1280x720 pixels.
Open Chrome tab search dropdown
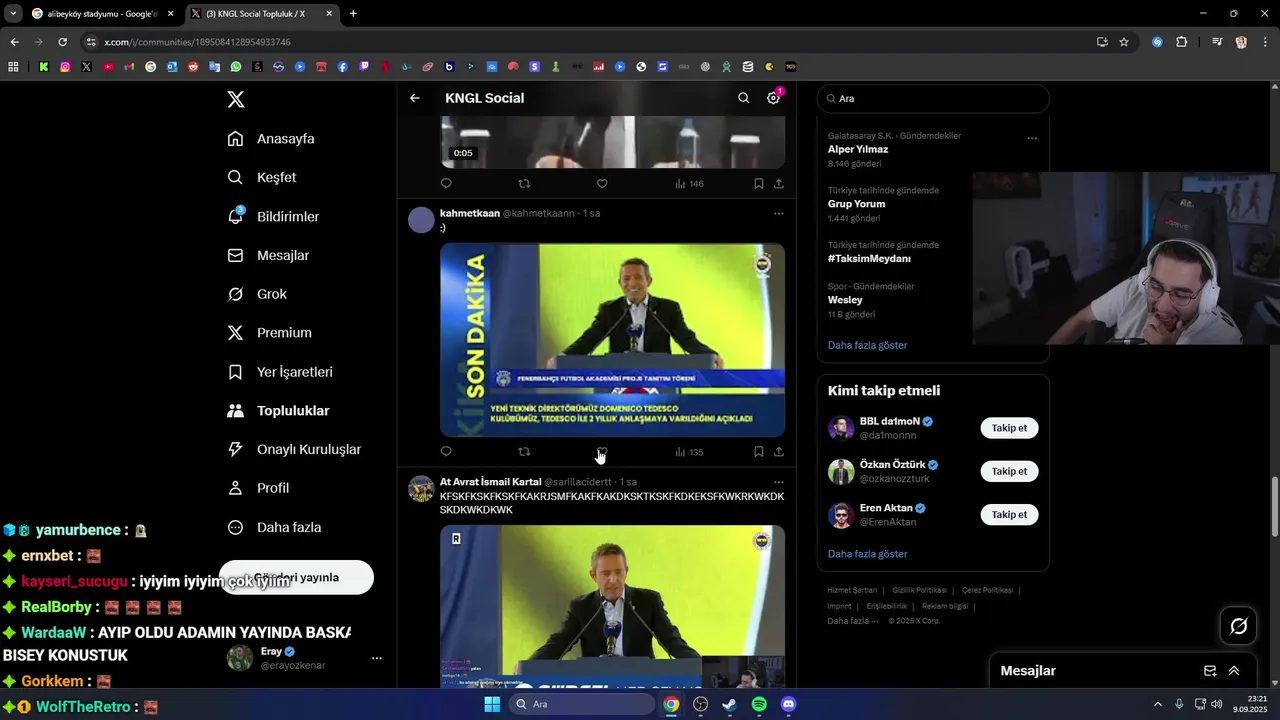[12, 14]
